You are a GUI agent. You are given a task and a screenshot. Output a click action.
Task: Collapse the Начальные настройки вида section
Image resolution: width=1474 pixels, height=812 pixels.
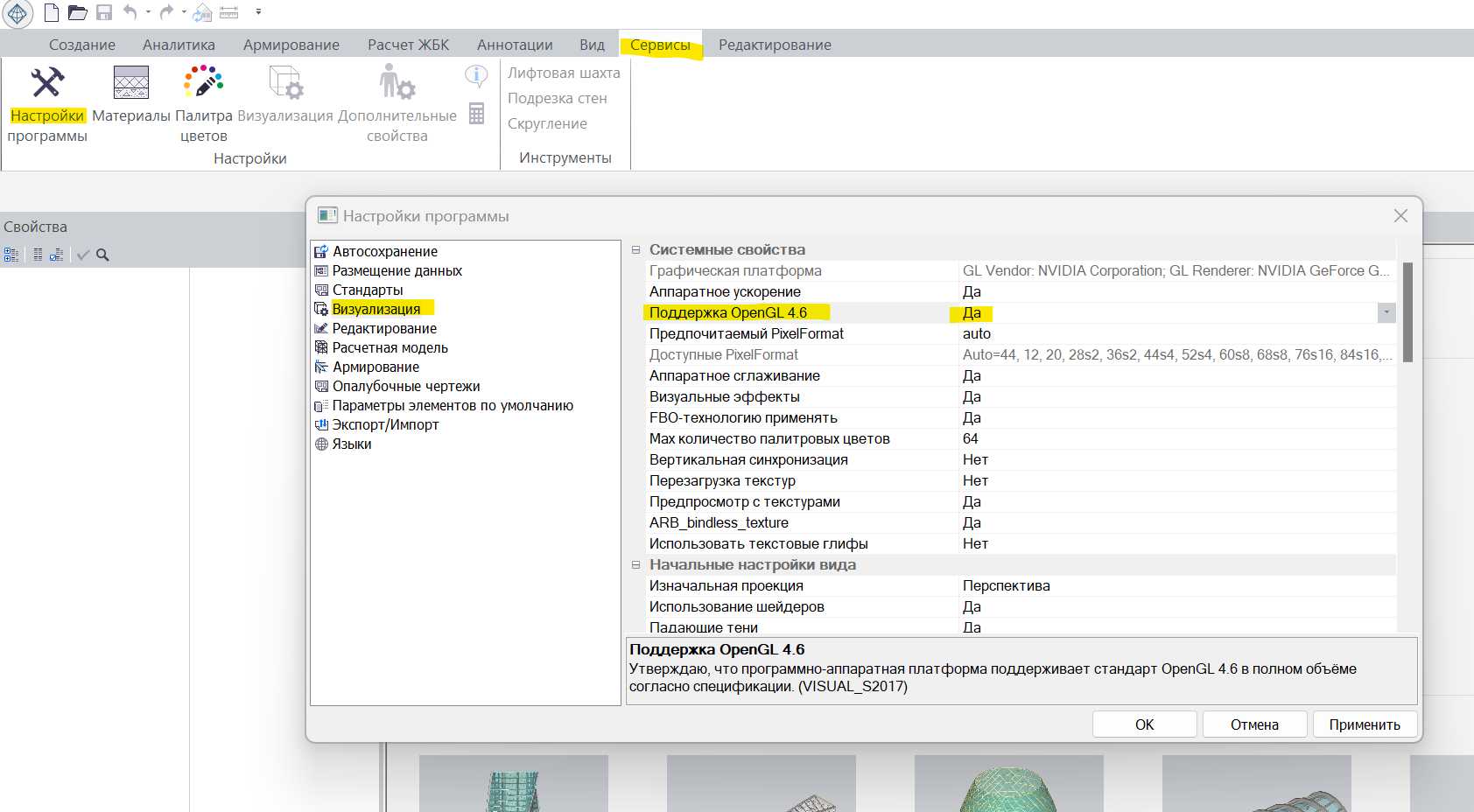[636, 564]
